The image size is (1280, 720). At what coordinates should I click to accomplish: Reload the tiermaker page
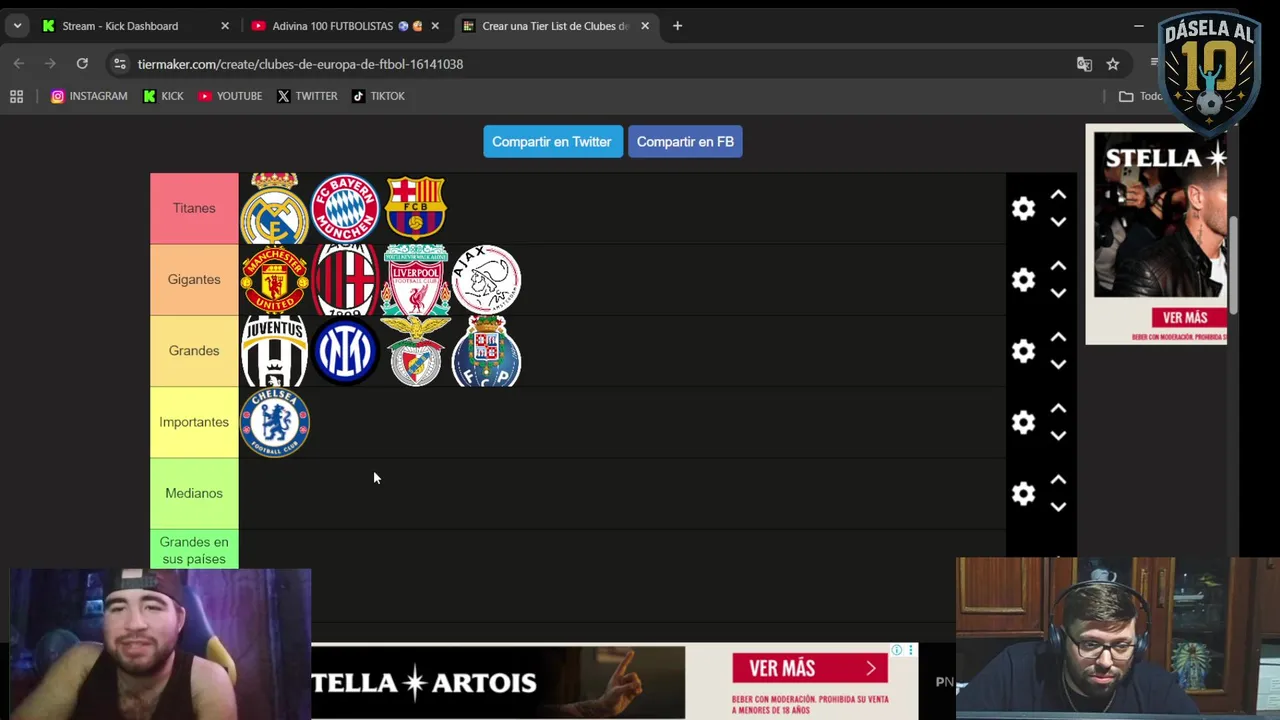tap(82, 64)
